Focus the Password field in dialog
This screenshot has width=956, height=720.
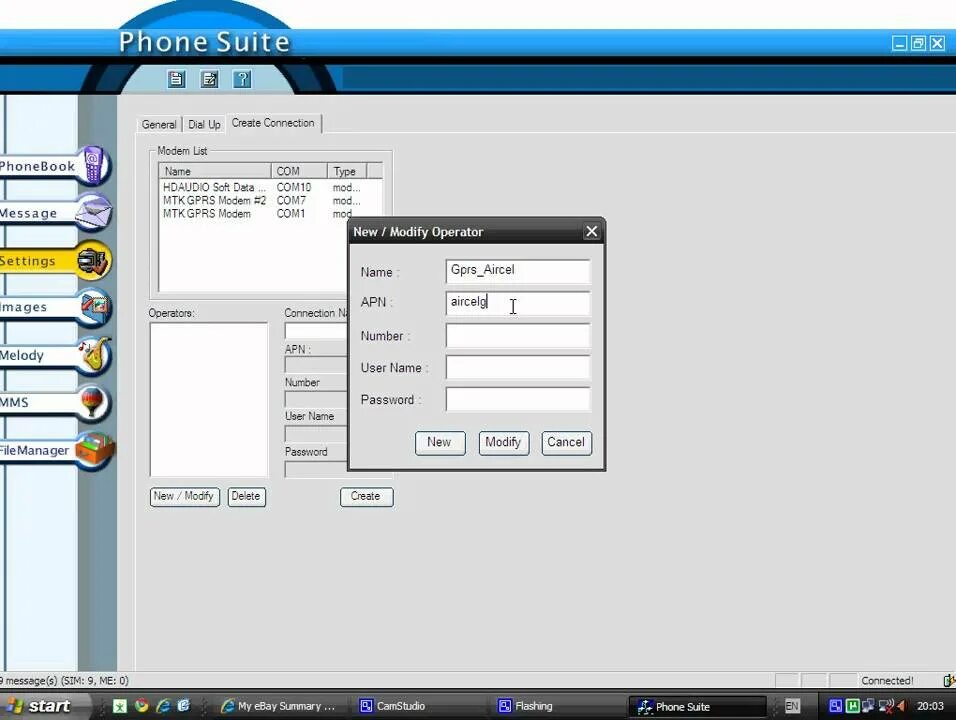click(x=518, y=399)
